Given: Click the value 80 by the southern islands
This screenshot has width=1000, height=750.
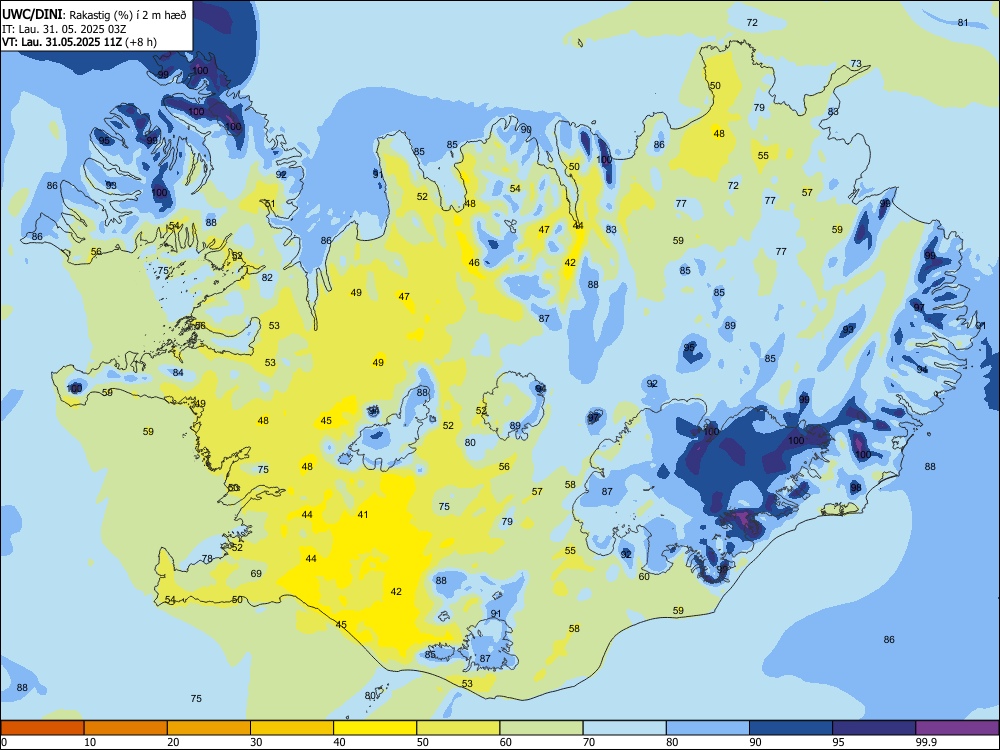Looking at the screenshot, I should 370,695.
